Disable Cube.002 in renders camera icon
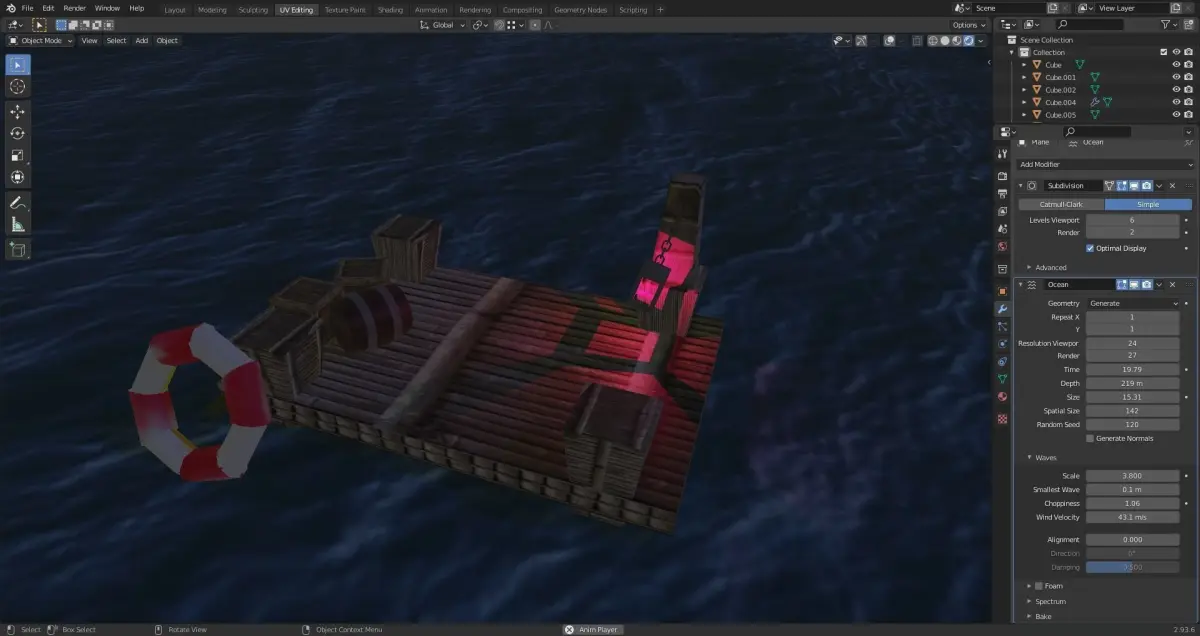This screenshot has width=1200, height=636. (x=1188, y=90)
